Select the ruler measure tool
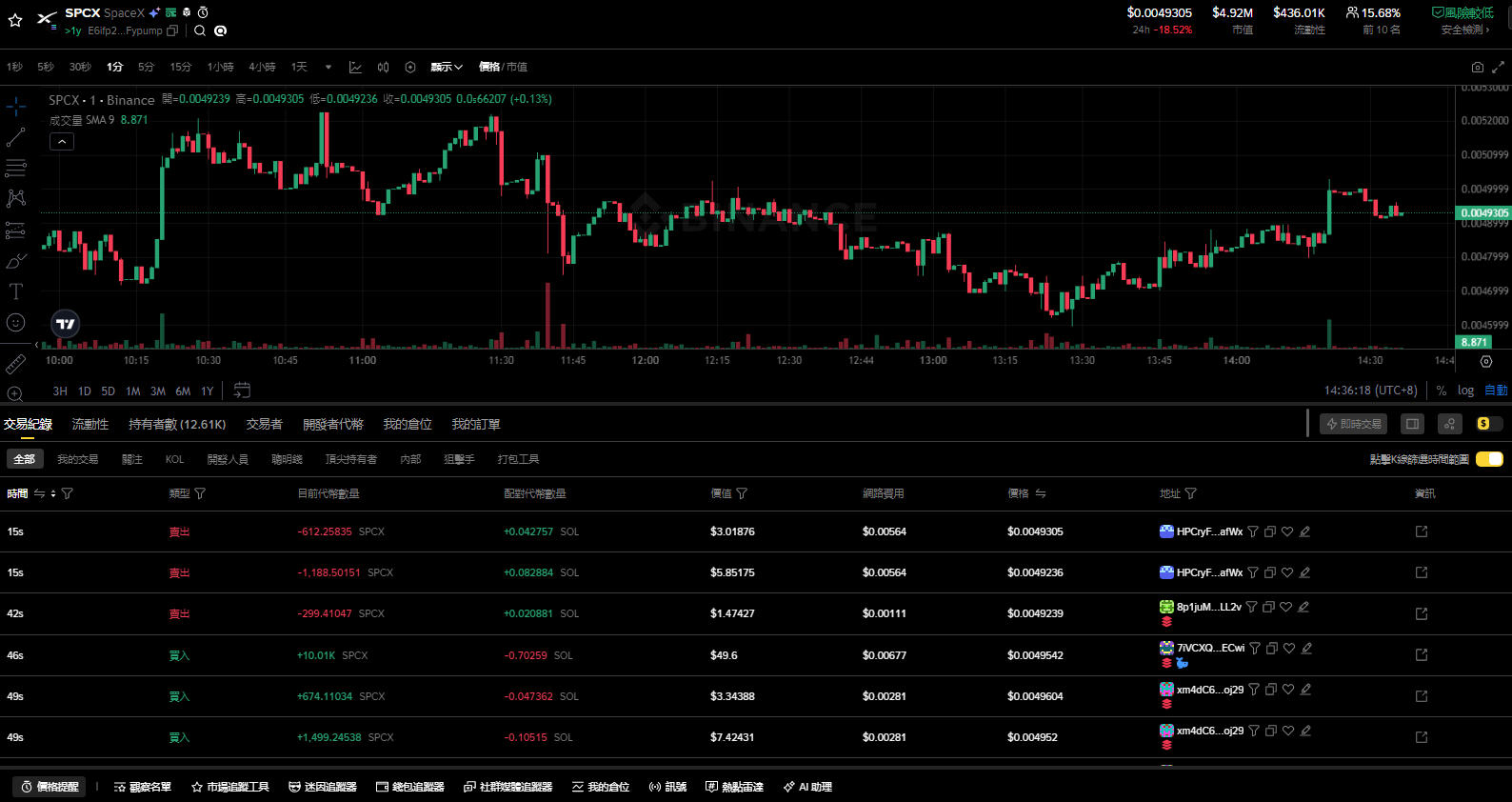The height and width of the screenshot is (802, 1512). tap(15, 365)
